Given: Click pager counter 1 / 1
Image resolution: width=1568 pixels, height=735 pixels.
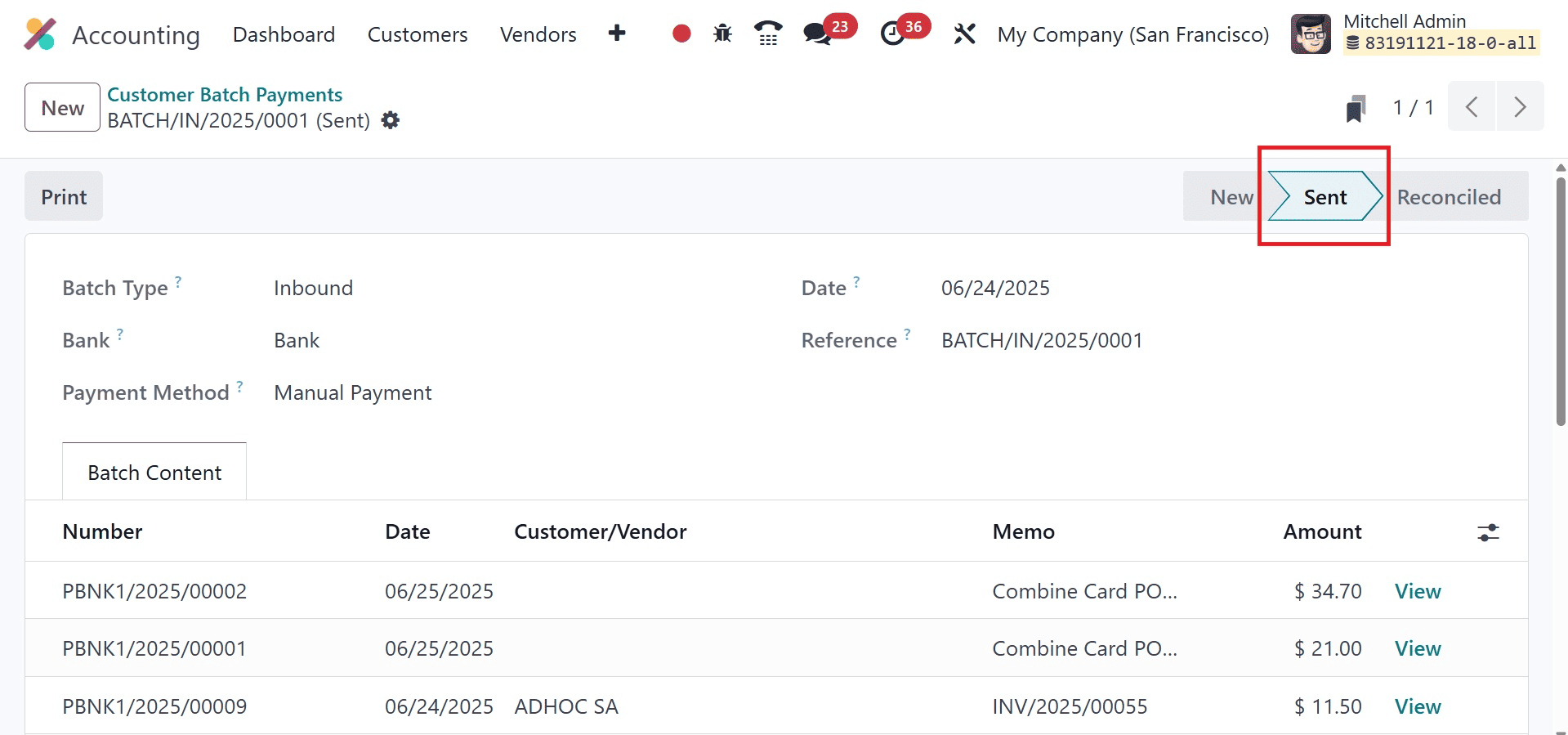Looking at the screenshot, I should [x=1414, y=107].
